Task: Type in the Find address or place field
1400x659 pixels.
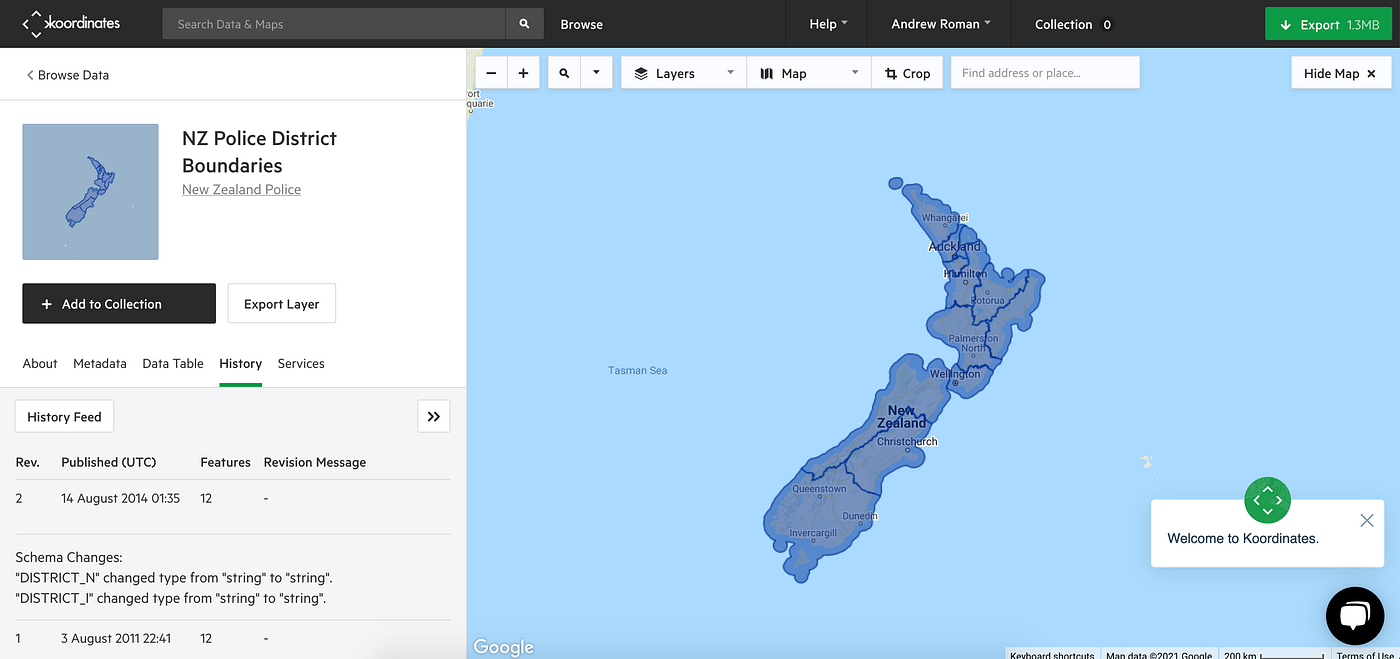Action: click(1044, 72)
